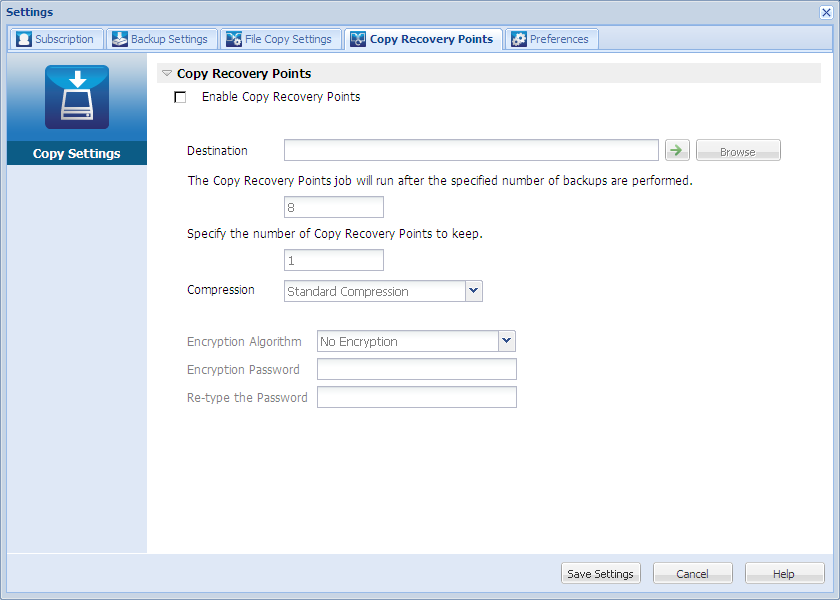
Task: Switch to the Backup Settings tab
Action: click(162, 38)
